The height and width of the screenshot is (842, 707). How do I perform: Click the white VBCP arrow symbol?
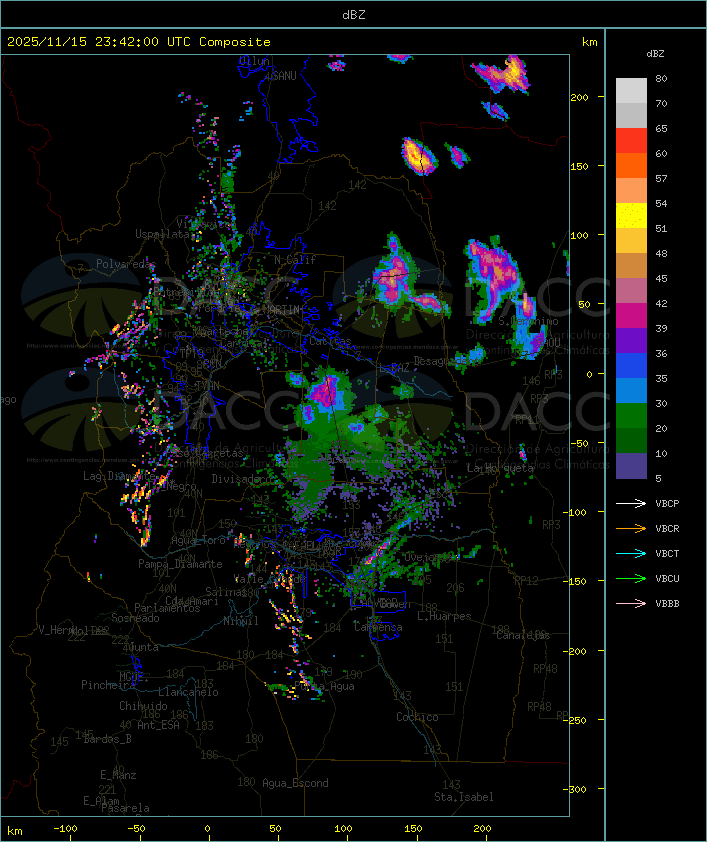pyautogui.click(x=631, y=503)
